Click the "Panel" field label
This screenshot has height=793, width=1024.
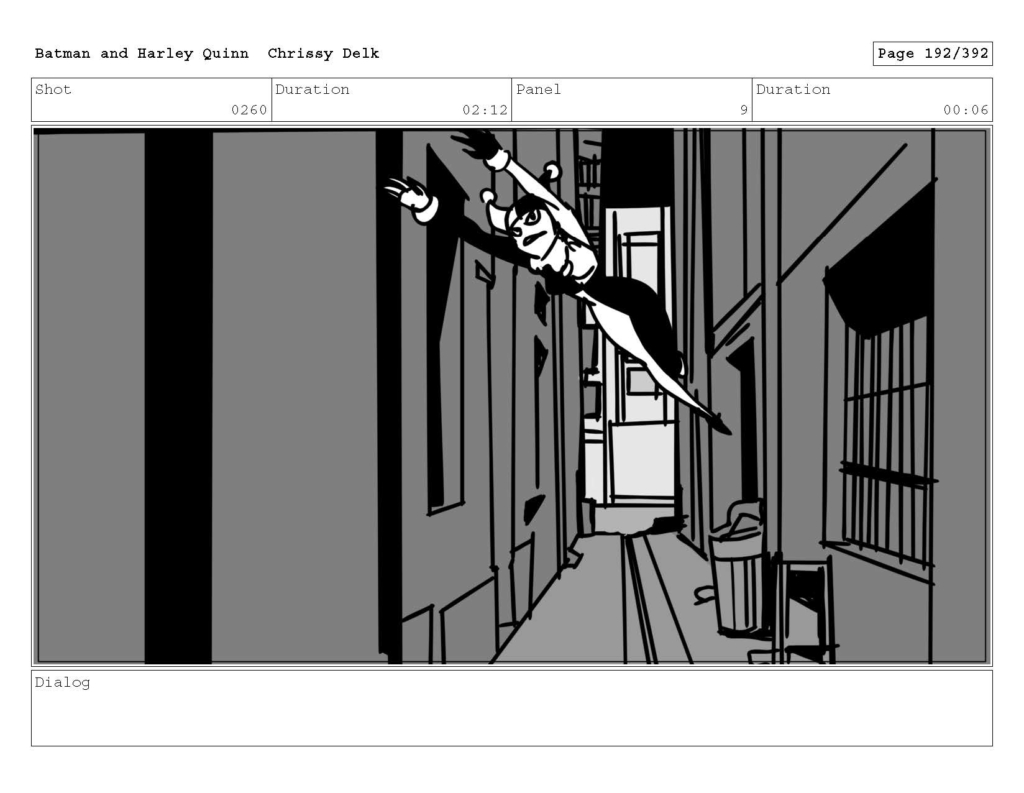click(539, 89)
